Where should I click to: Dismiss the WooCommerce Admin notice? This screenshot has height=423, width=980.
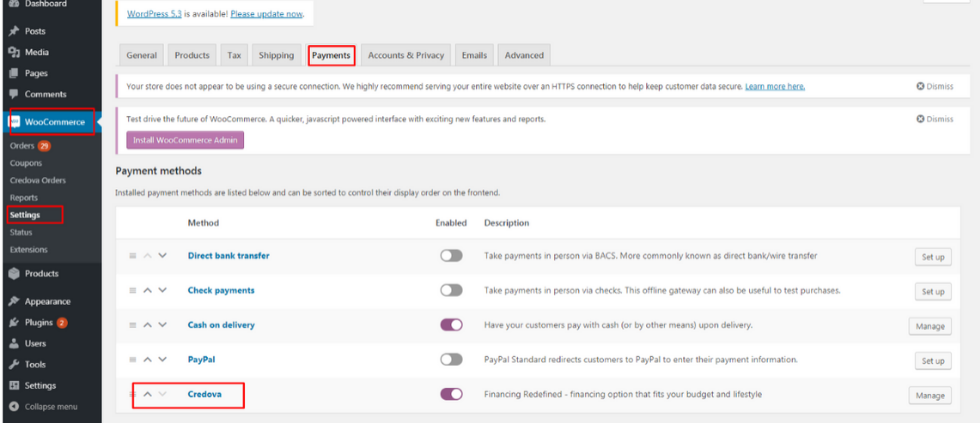pos(934,119)
